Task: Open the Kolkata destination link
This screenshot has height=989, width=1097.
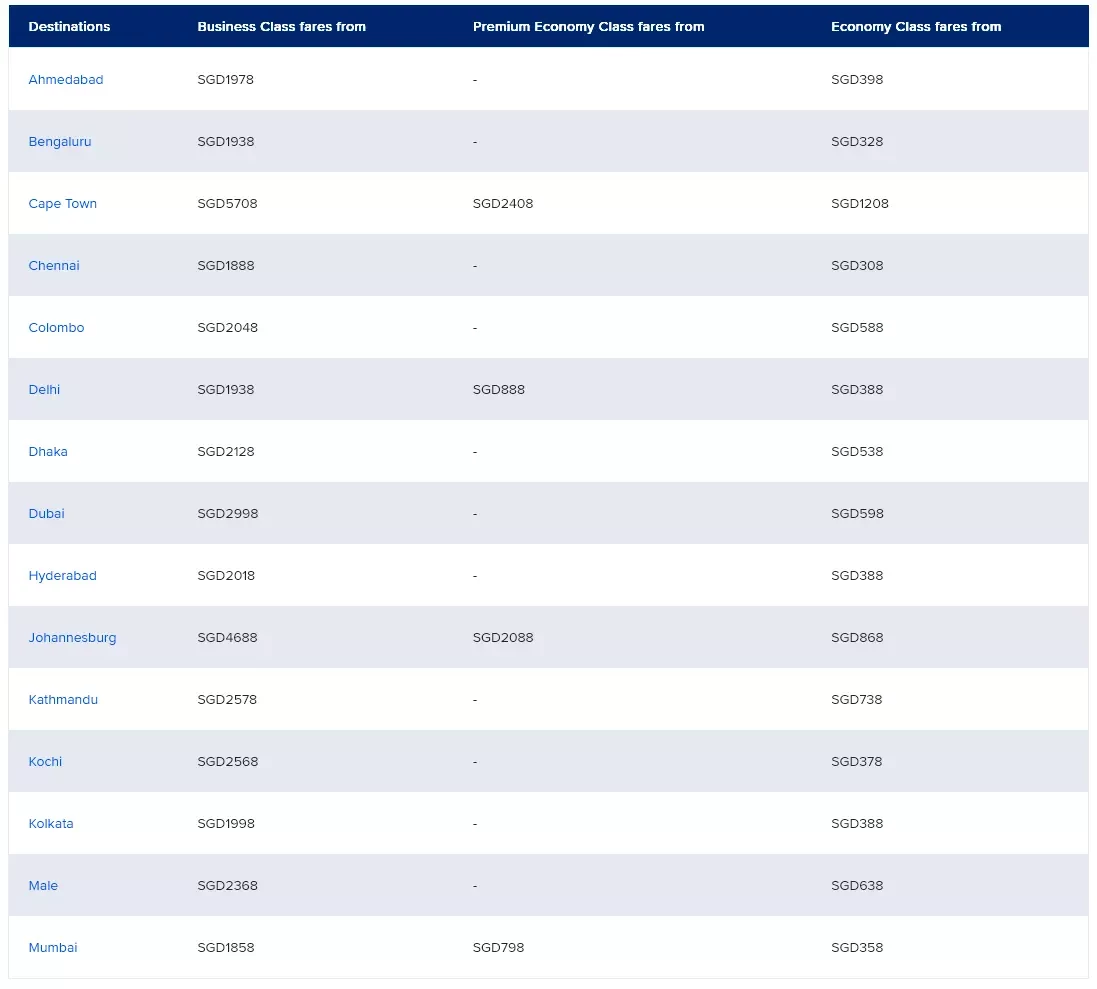Action: coord(50,824)
